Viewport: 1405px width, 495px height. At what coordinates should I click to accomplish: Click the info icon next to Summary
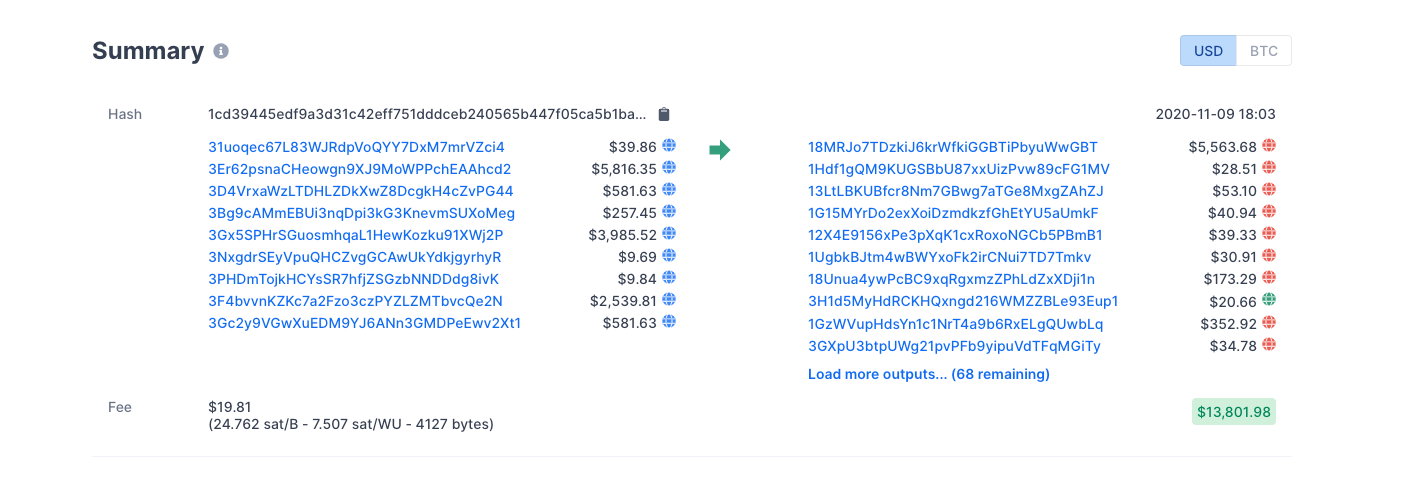(221, 51)
